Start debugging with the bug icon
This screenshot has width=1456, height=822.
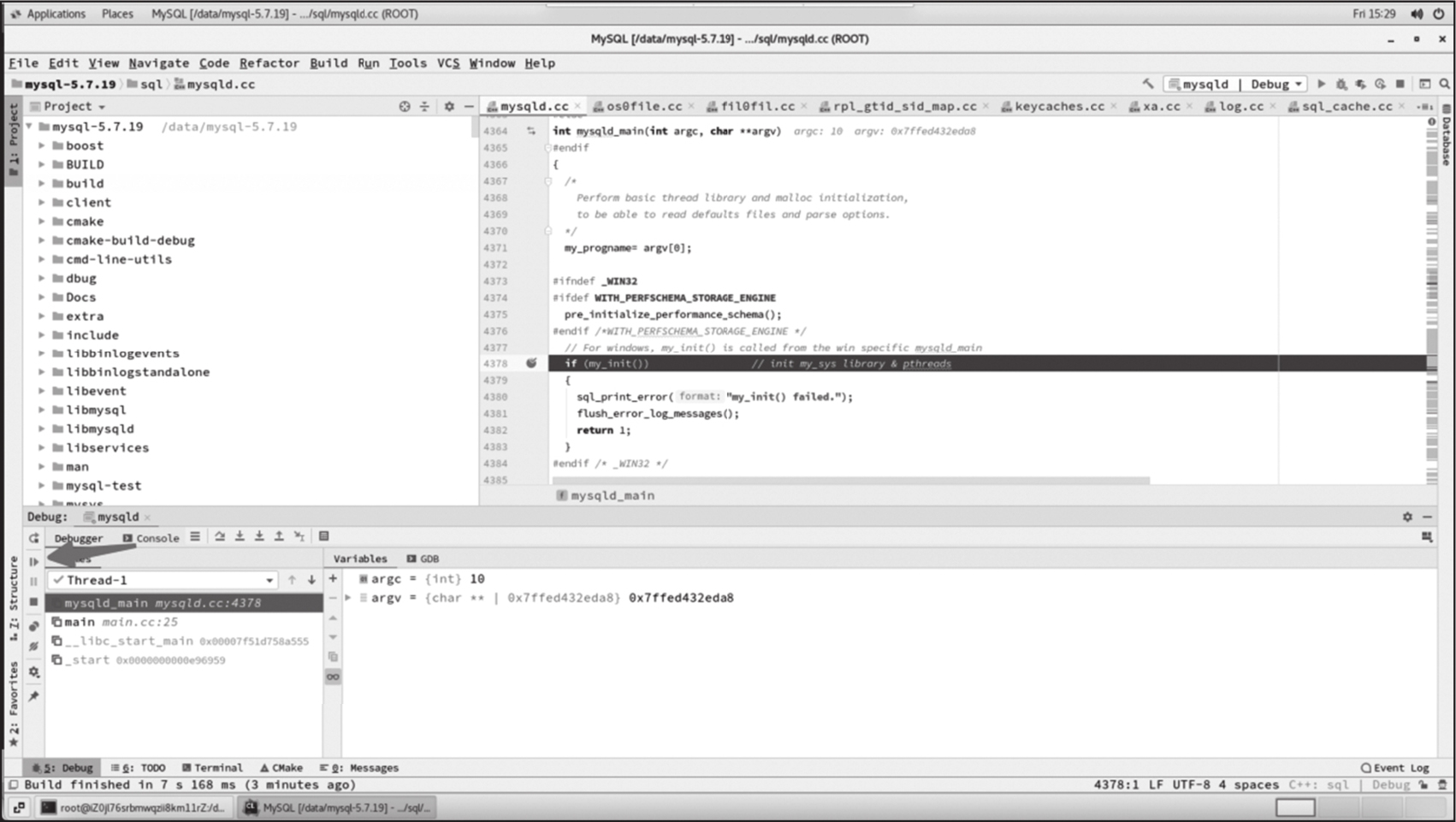(1341, 84)
